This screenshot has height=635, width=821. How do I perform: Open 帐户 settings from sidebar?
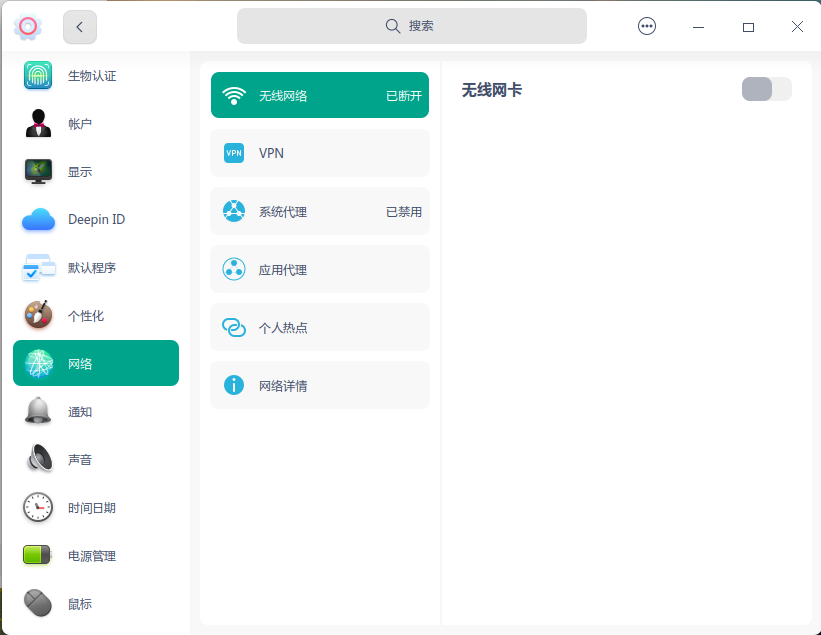pyautogui.click(x=37, y=123)
